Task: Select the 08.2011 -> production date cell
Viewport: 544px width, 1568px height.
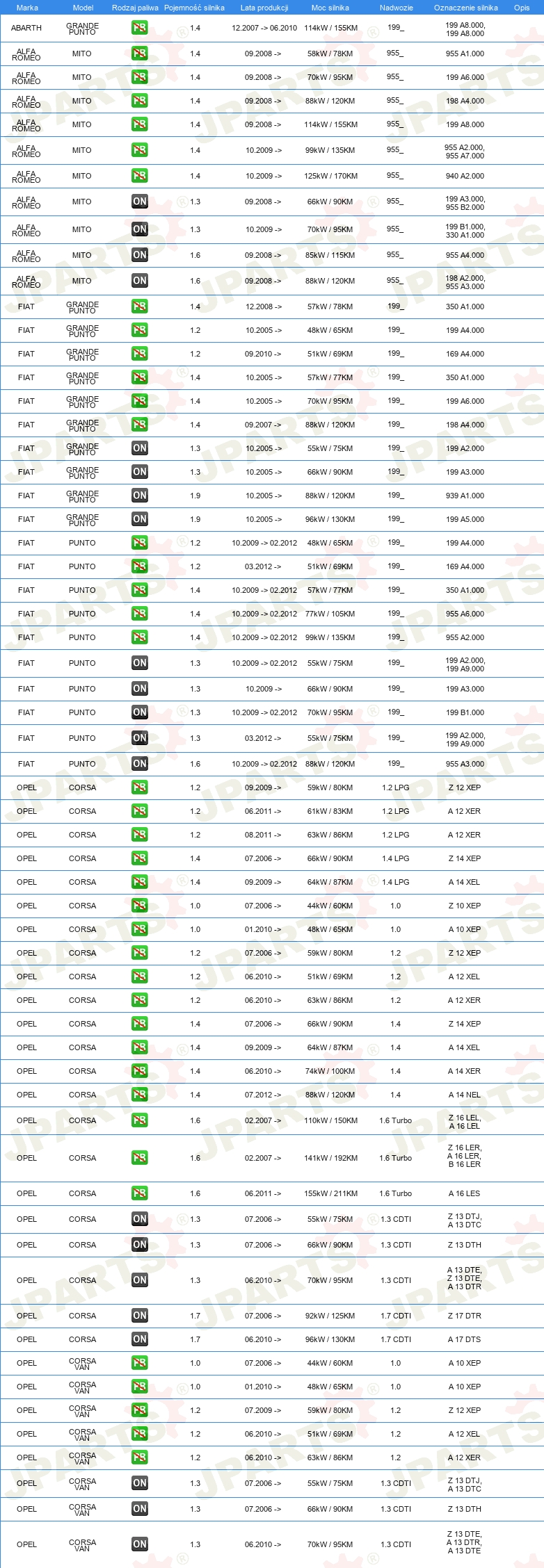Action: 263,835
